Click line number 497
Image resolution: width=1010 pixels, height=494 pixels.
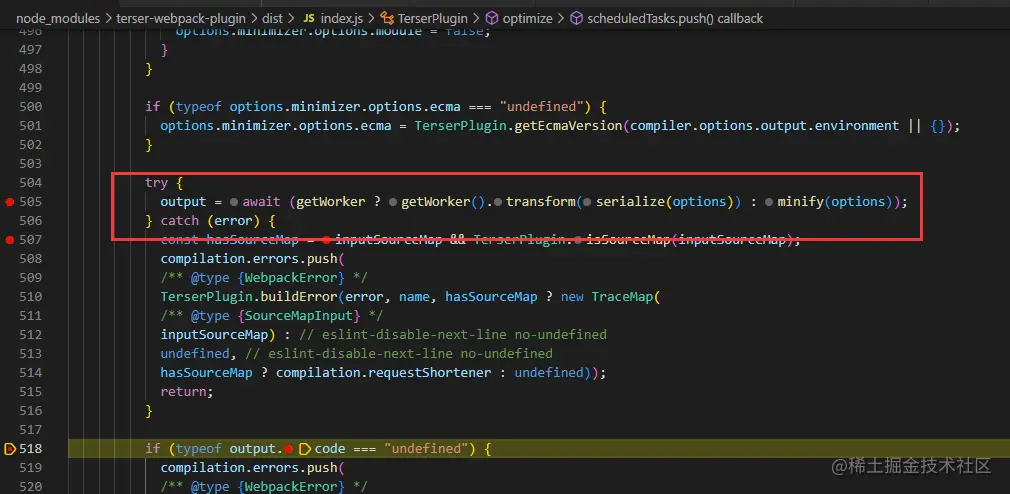(31, 50)
